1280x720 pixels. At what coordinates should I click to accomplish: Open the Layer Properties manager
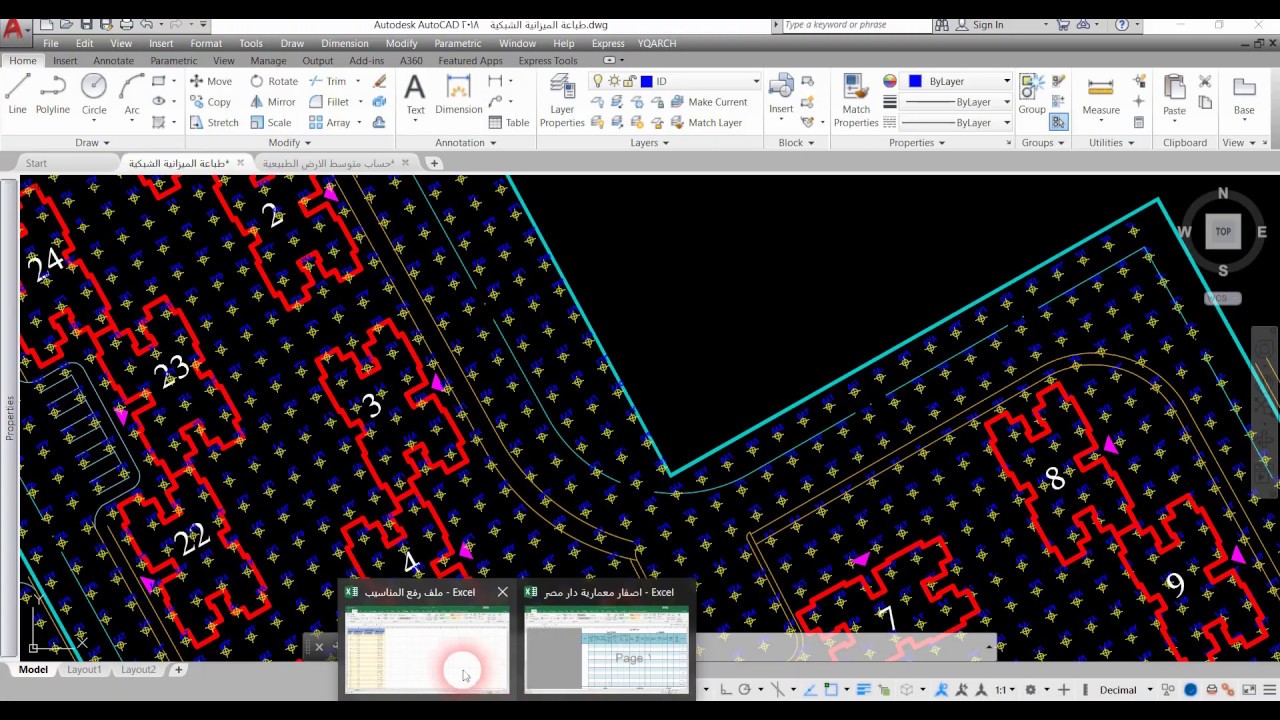(x=562, y=100)
